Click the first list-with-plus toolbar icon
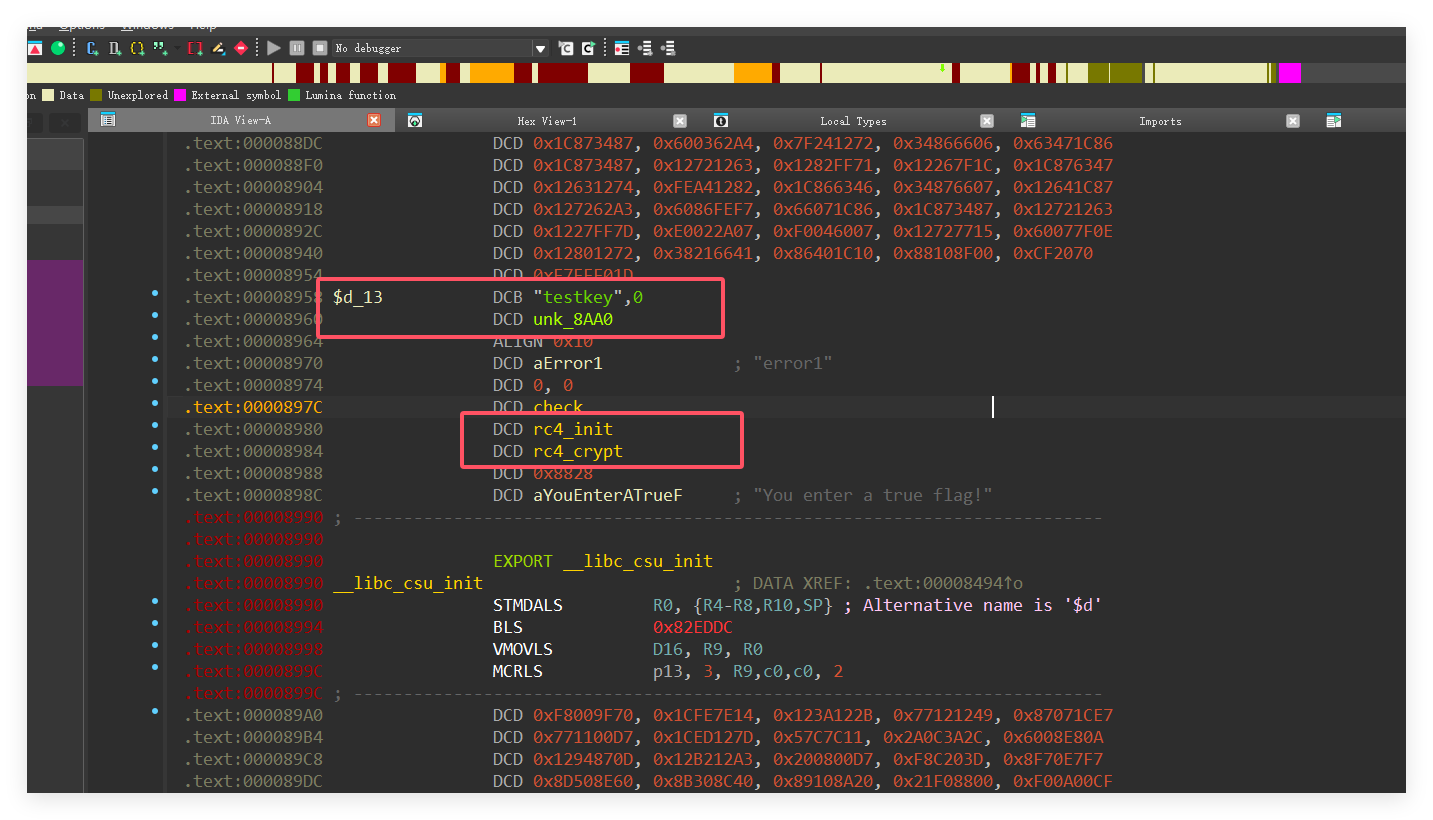The image size is (1433, 820). tap(645, 48)
